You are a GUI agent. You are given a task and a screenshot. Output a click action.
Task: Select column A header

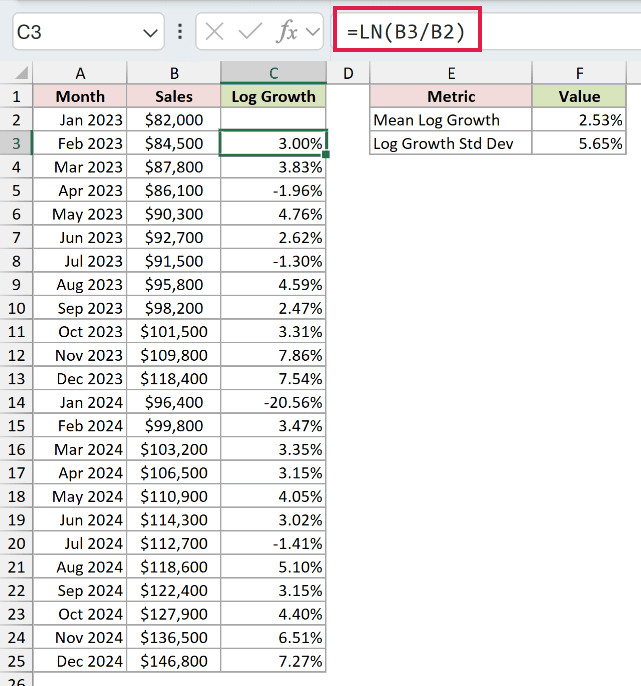(80, 73)
